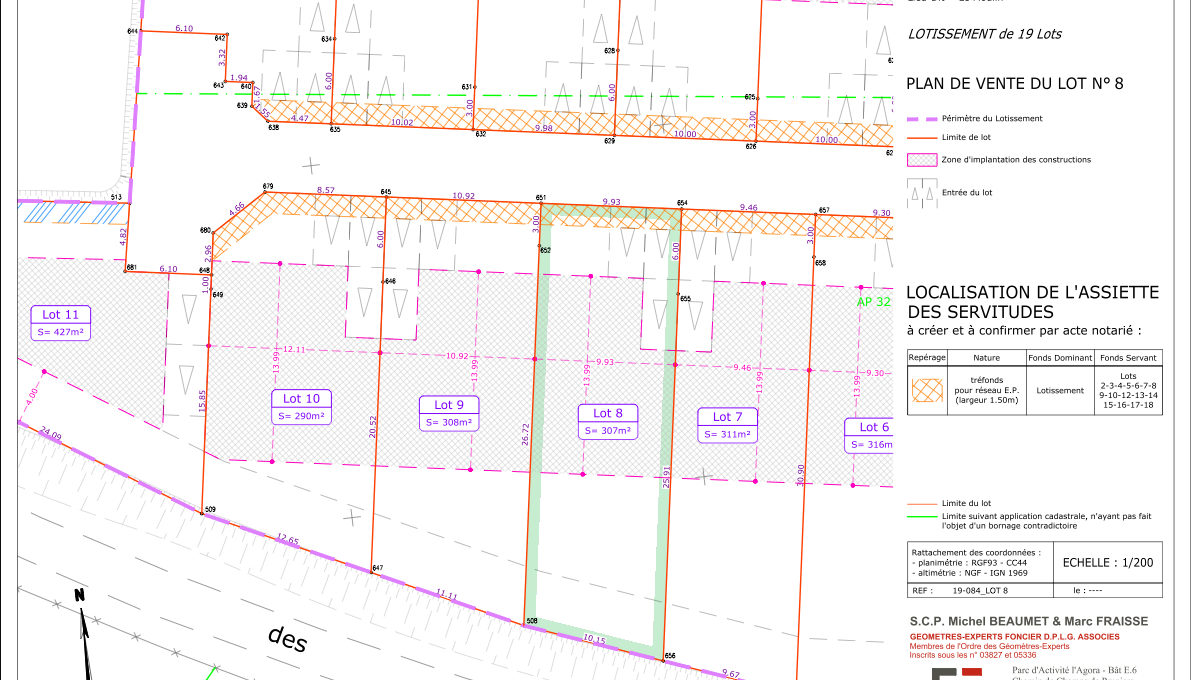The width and height of the screenshot is (1191, 680).
Task: Click the hatched Zone d'implantation legend box
Action: [x=922, y=160]
